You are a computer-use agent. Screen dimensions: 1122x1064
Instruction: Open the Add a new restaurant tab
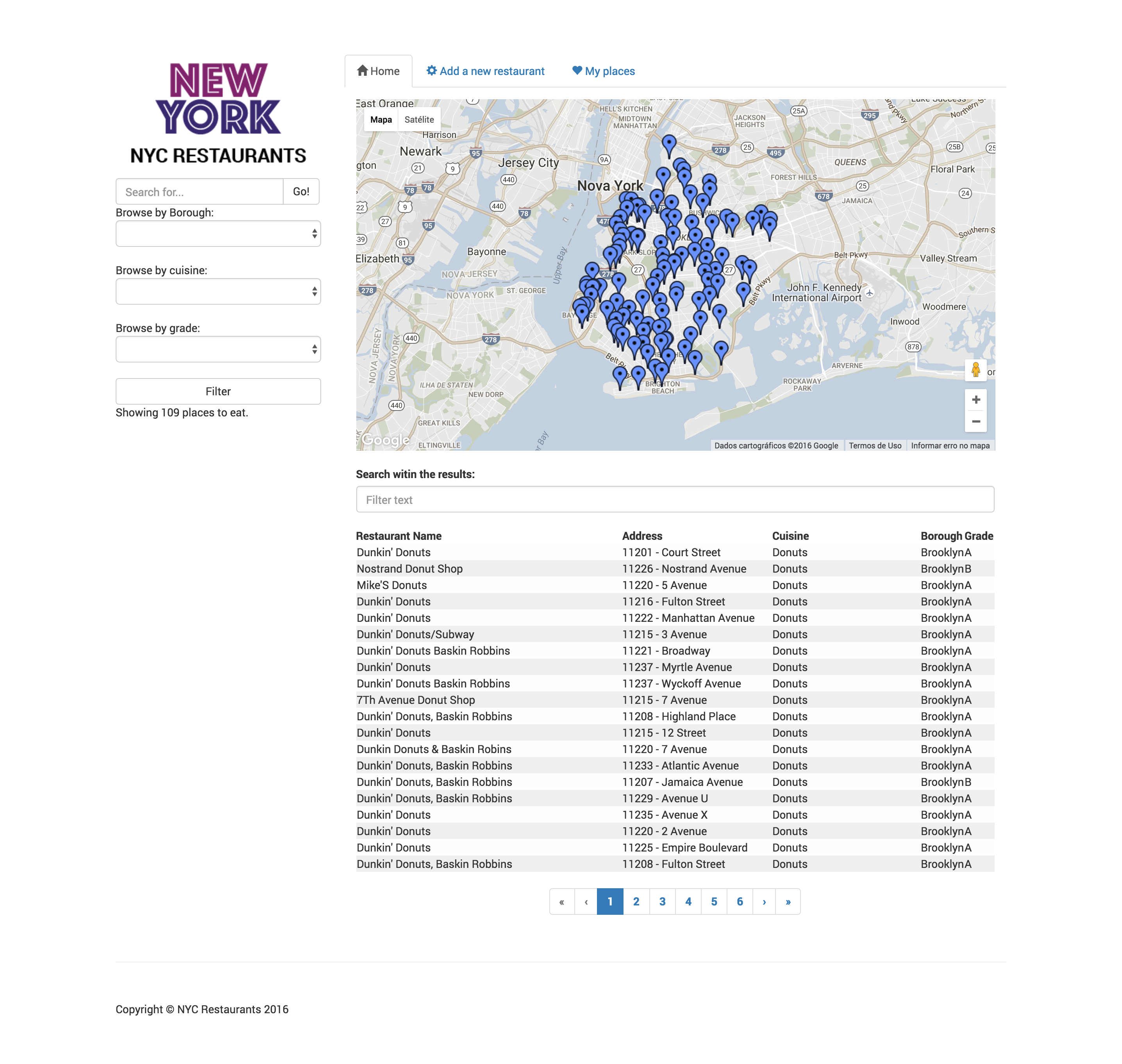coord(485,71)
